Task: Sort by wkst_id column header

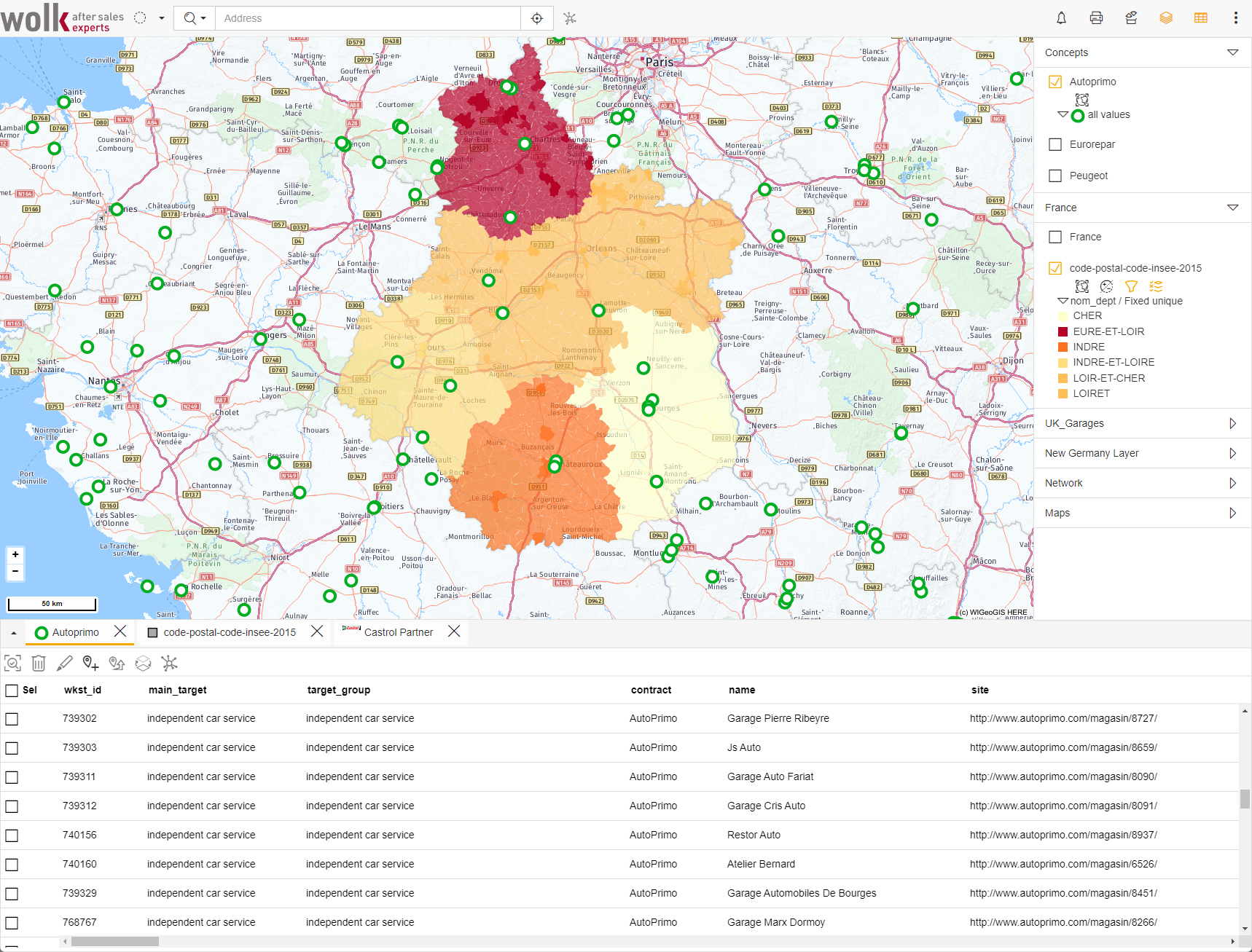Action: coord(82,690)
